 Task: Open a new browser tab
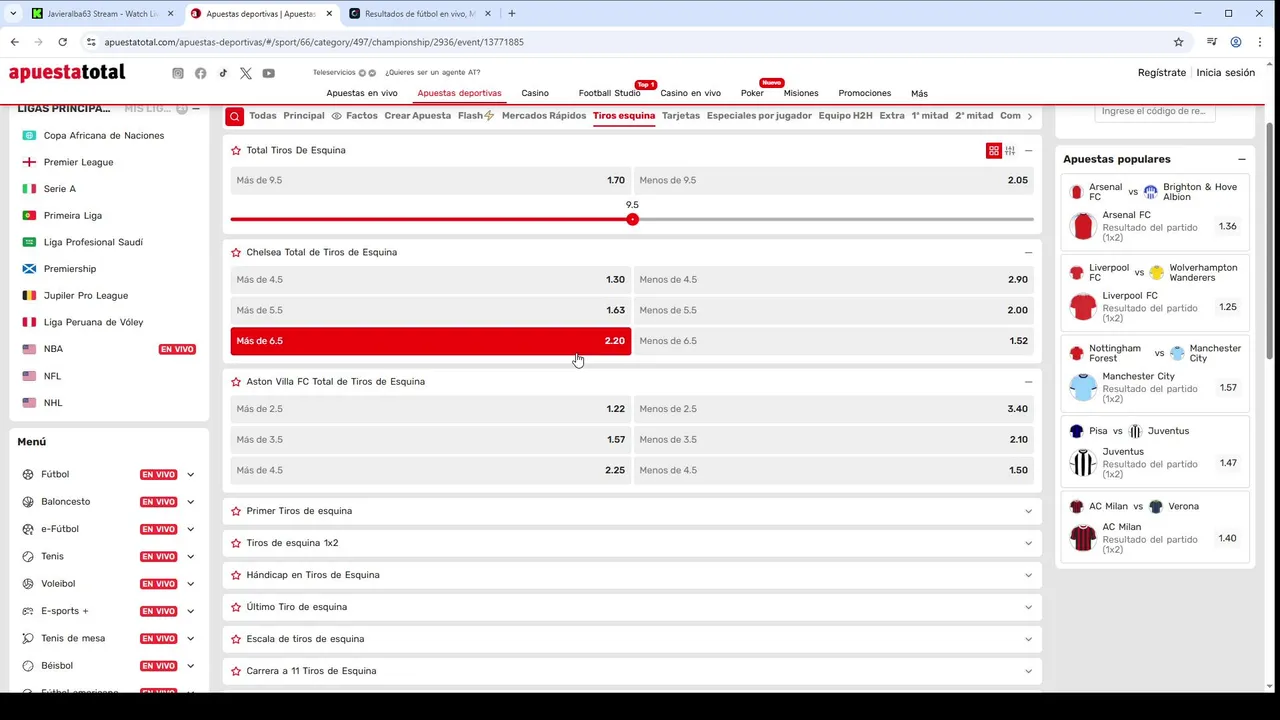[x=512, y=14]
